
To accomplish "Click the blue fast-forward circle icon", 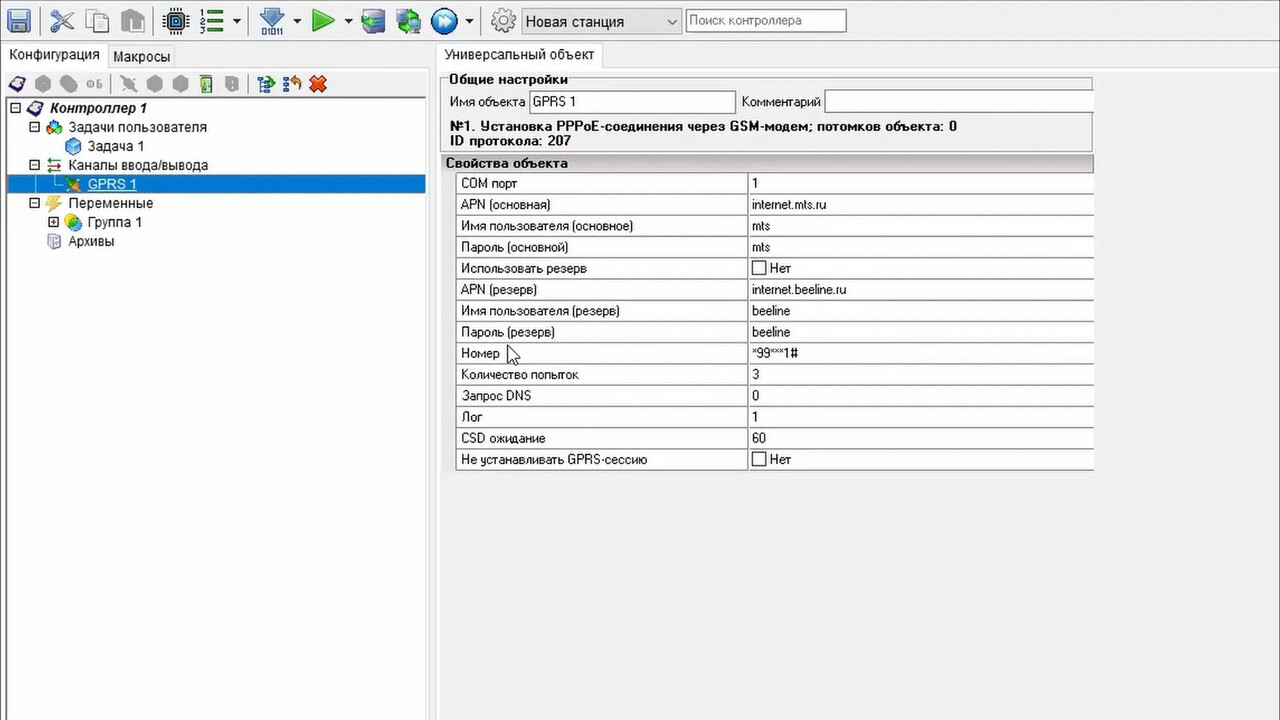I will point(443,20).
